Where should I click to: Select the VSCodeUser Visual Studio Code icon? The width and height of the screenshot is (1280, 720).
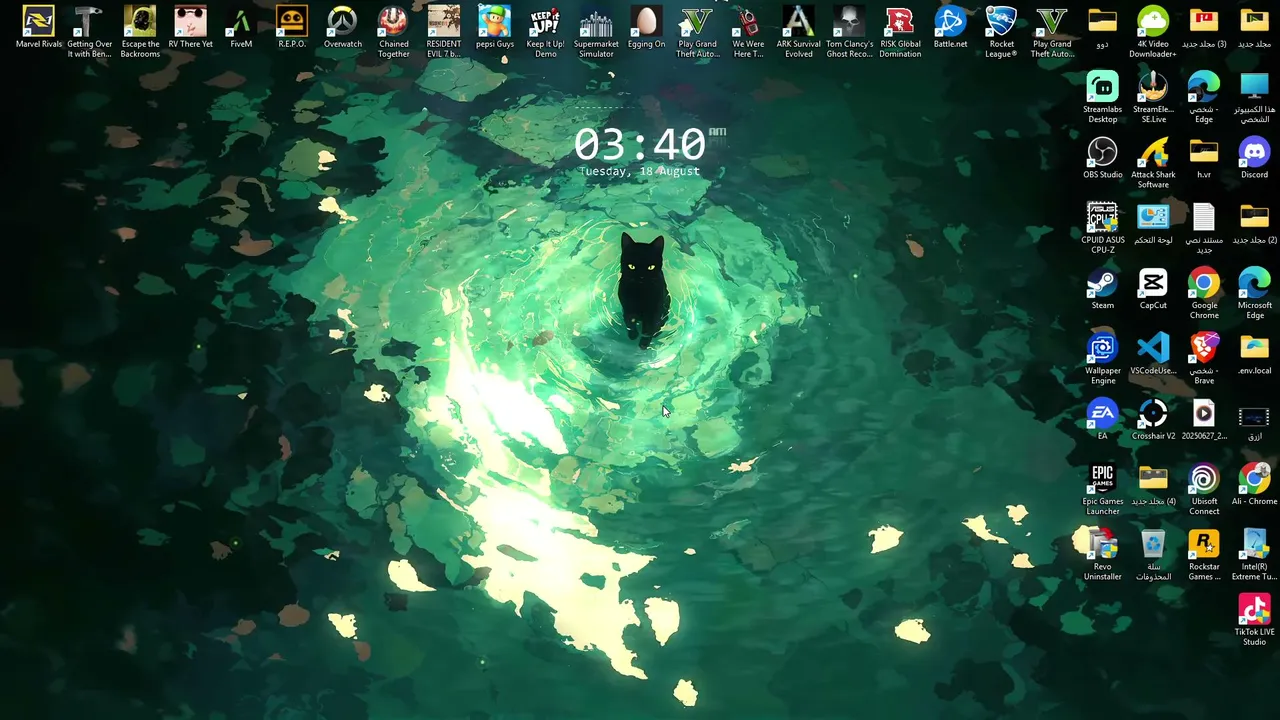pos(1153,354)
